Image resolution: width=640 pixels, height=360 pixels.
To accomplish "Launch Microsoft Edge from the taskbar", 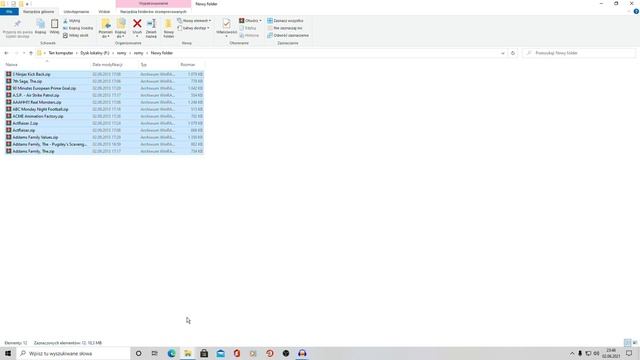I will 171,353.
